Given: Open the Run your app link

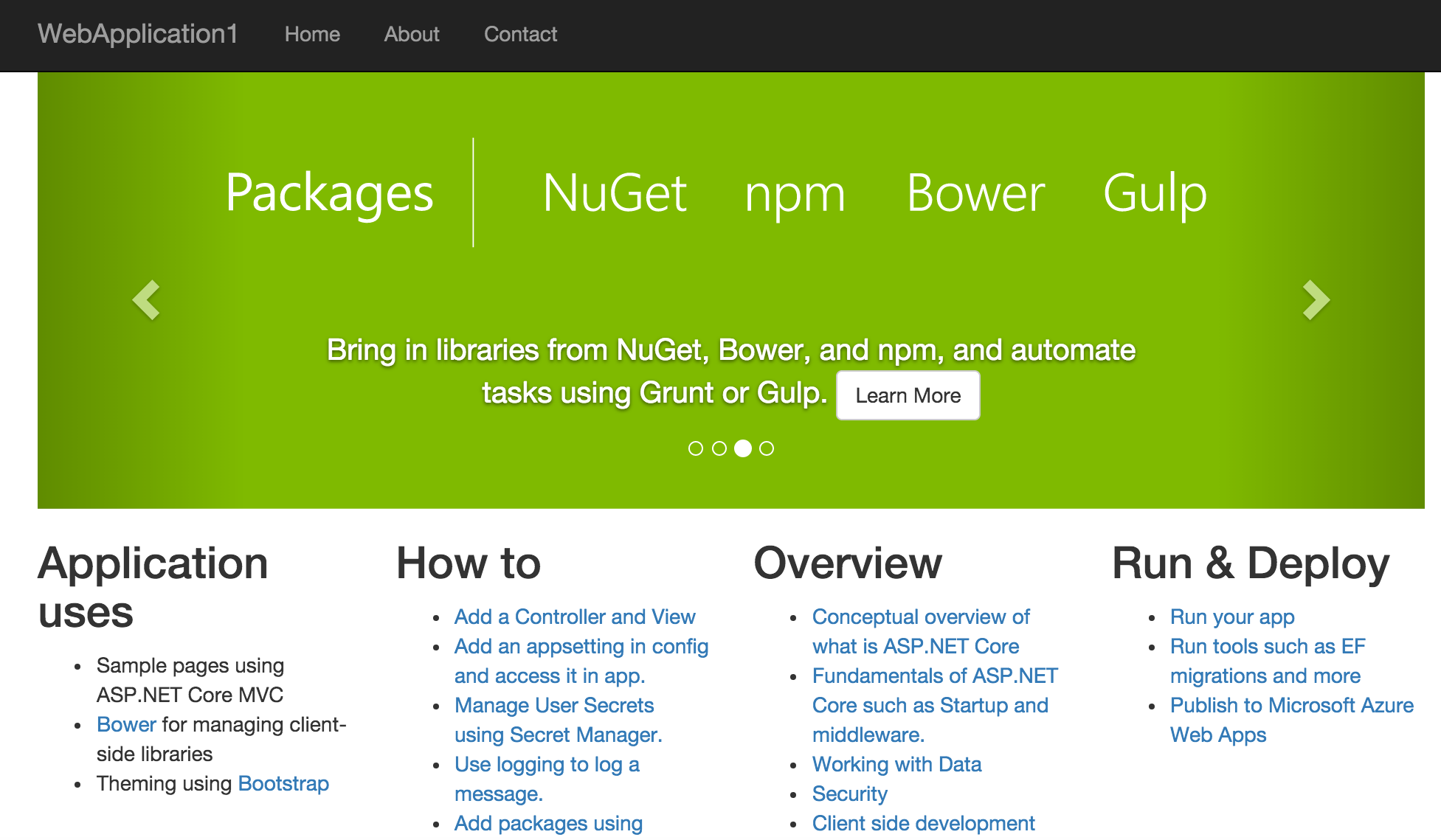Looking at the screenshot, I should (1232, 617).
